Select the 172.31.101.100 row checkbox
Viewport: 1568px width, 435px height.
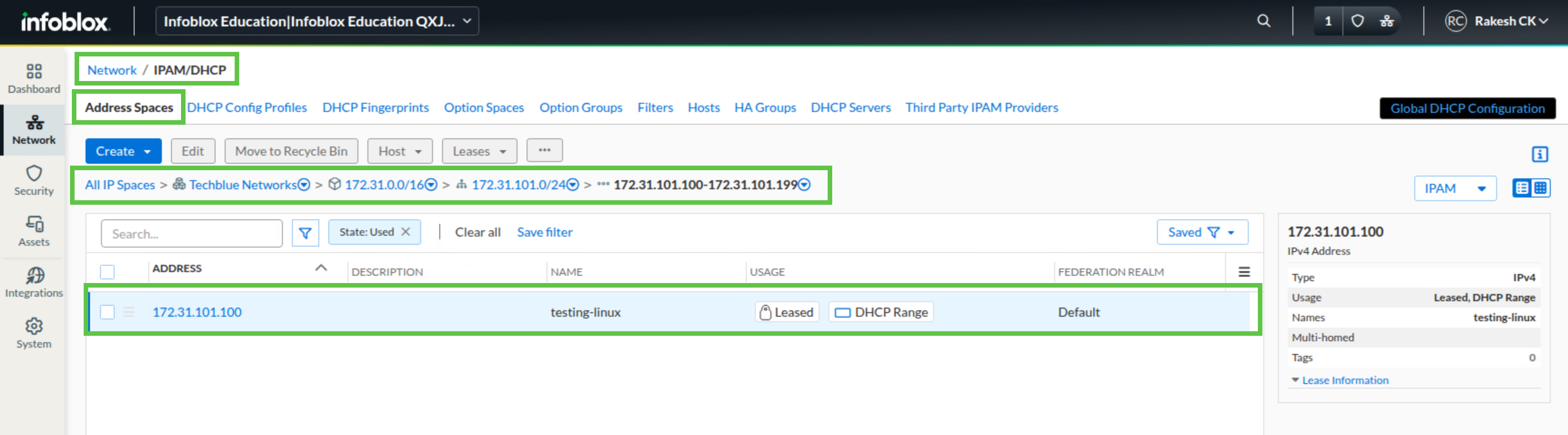coord(107,312)
